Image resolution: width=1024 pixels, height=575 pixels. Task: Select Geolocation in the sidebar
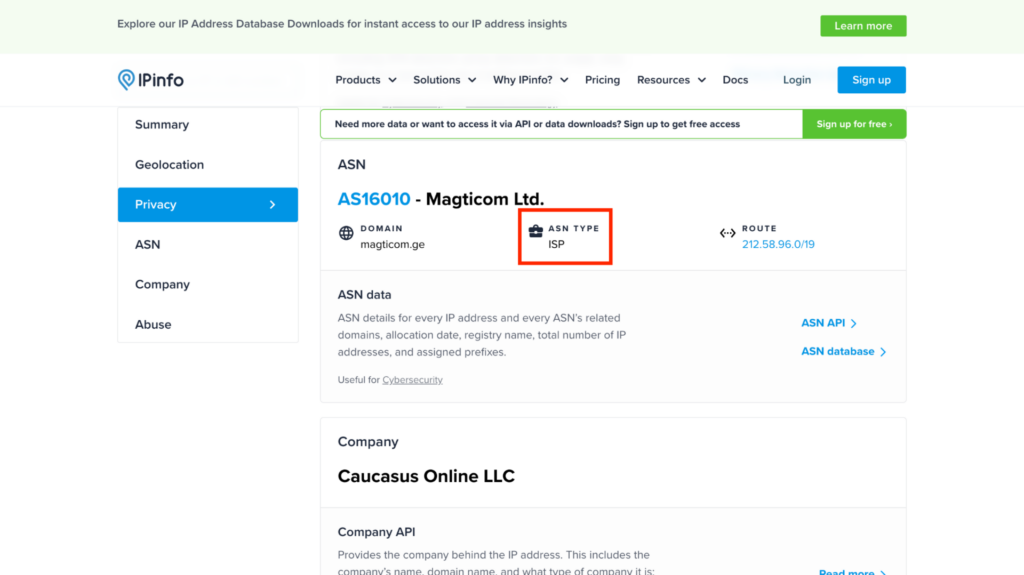(208, 165)
